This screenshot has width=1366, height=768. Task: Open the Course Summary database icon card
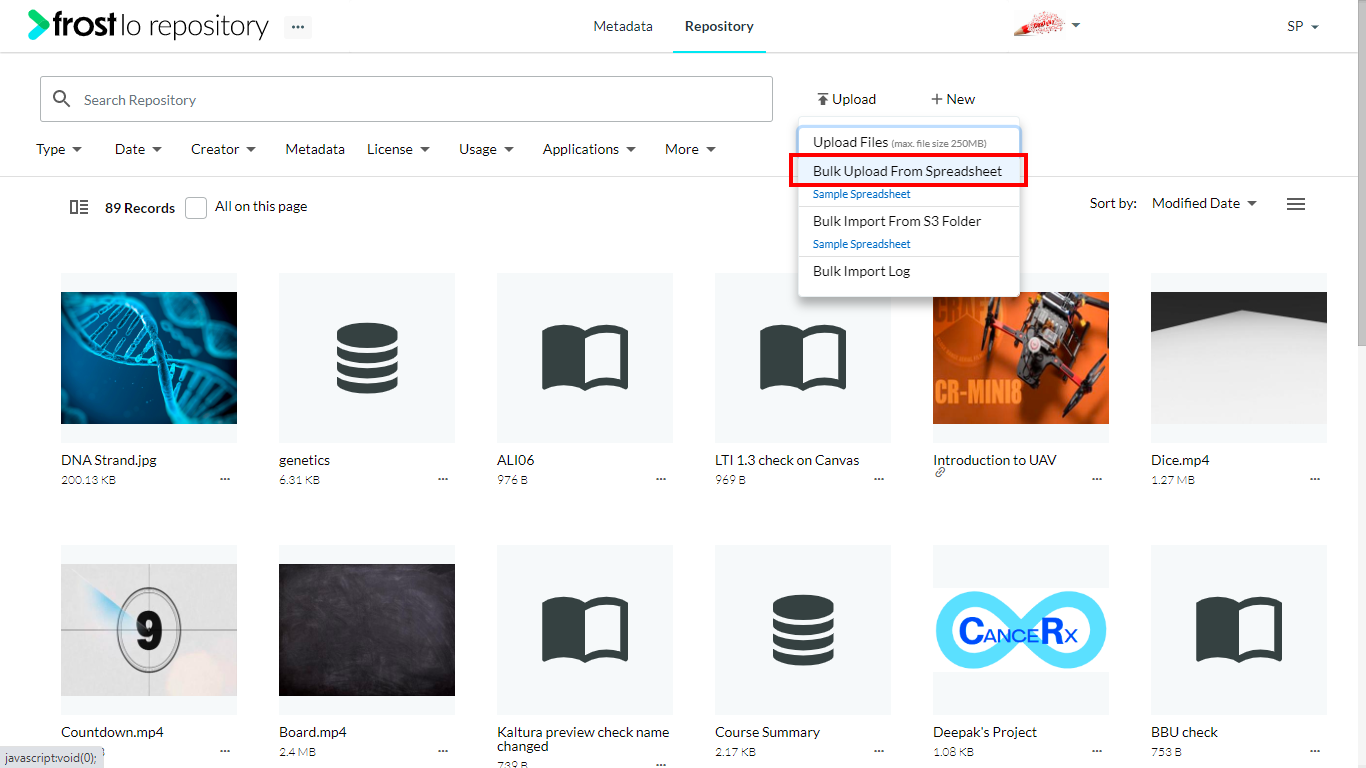click(803, 630)
